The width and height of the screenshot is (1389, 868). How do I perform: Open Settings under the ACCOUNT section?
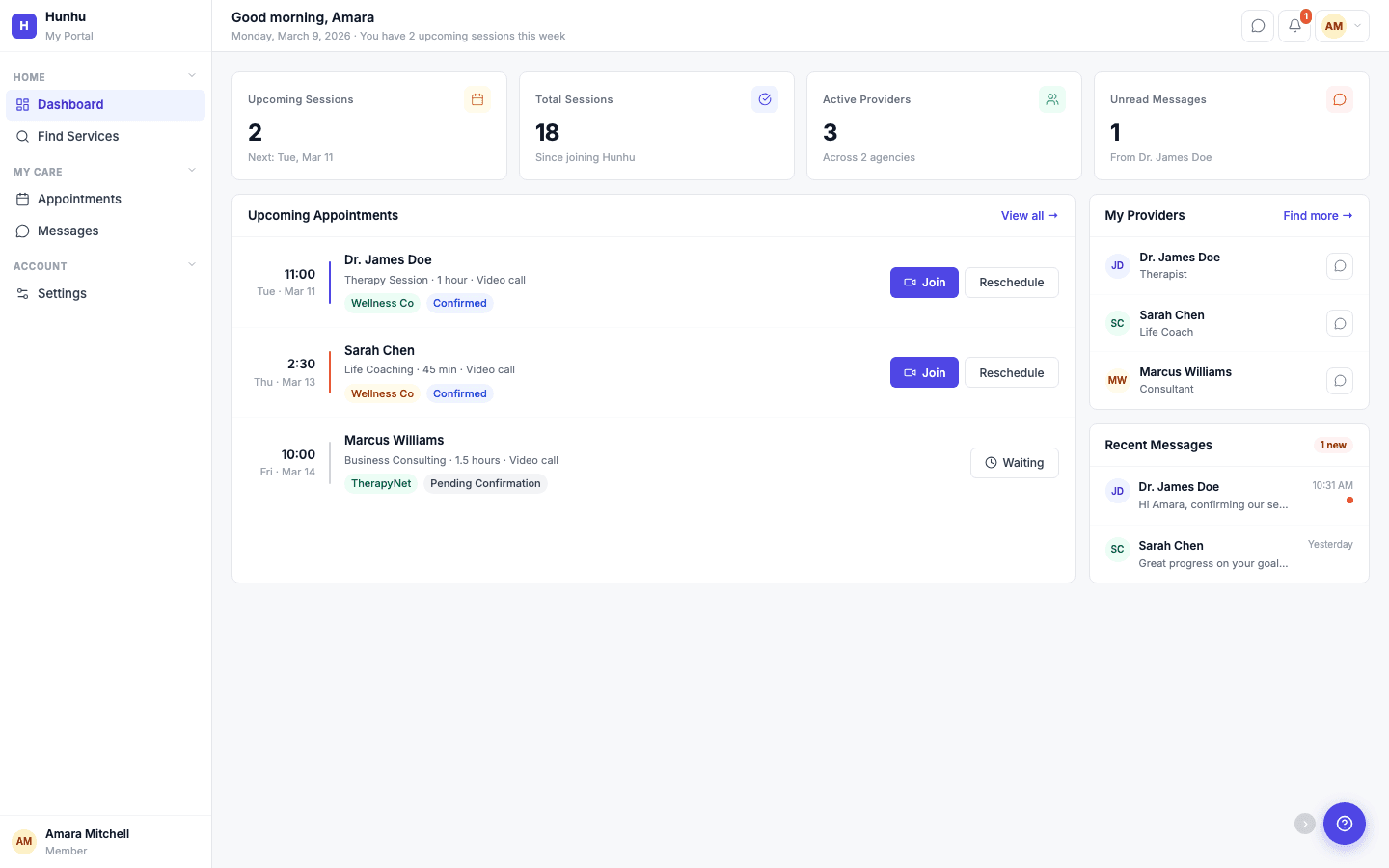(x=62, y=293)
